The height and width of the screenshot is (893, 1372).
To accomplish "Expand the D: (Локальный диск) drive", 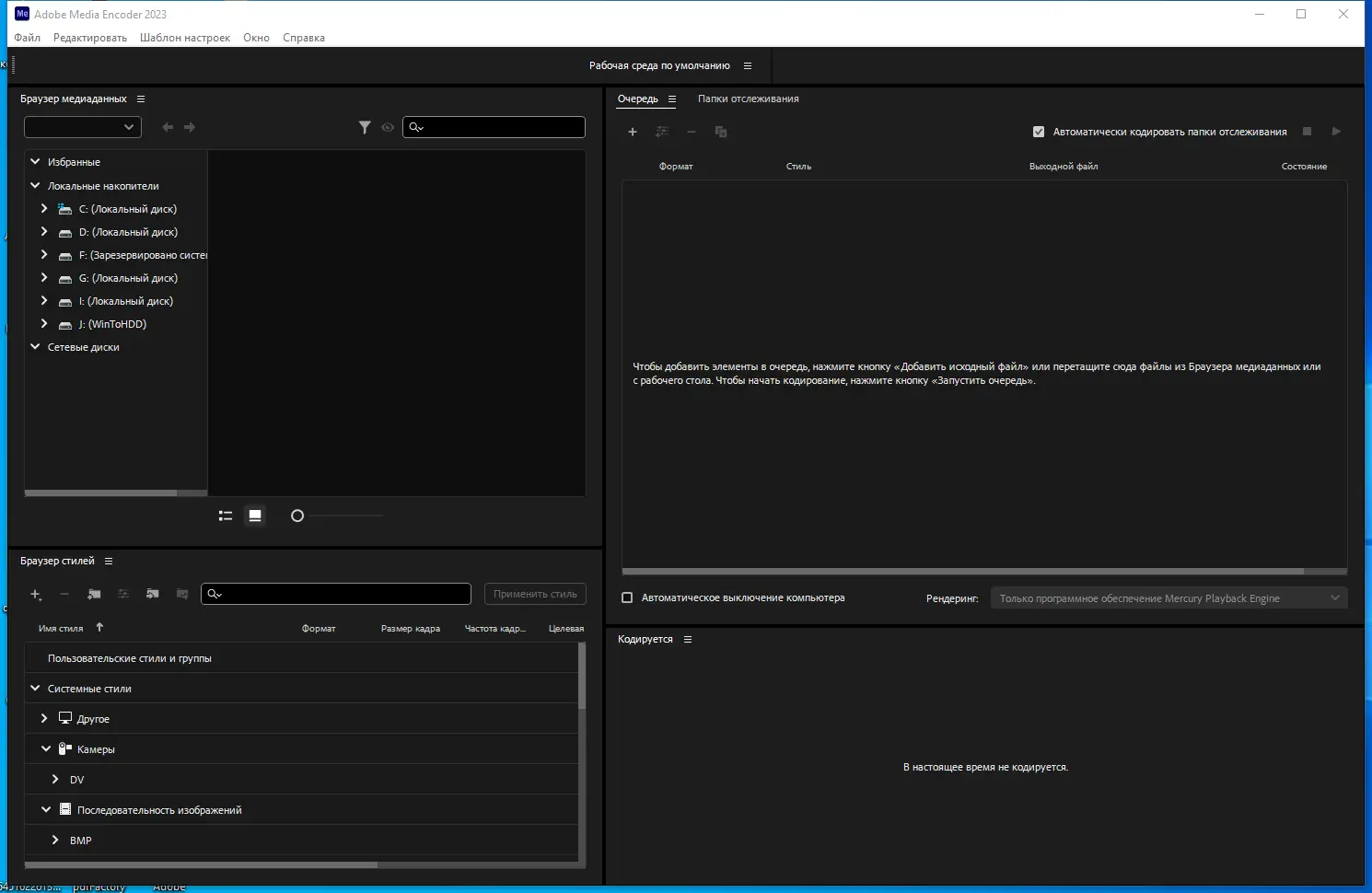I will click(x=44, y=231).
